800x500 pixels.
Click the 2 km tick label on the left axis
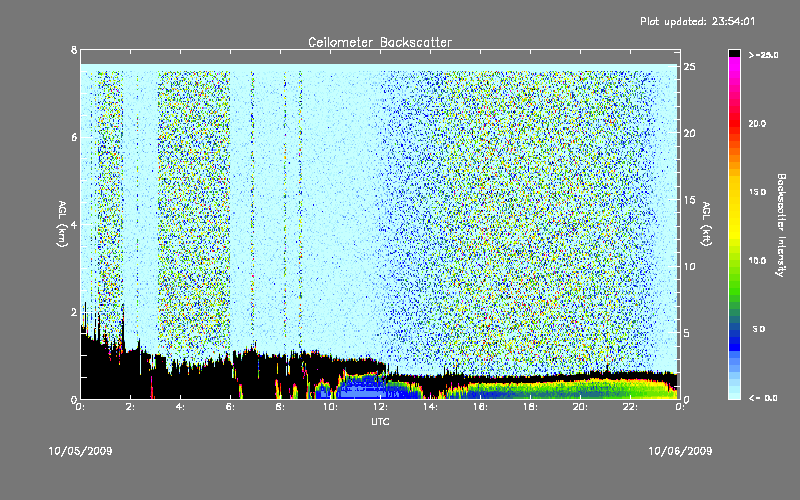tap(74, 312)
